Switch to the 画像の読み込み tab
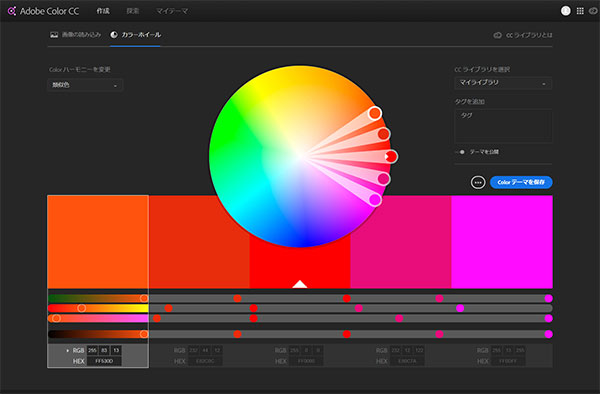 click(x=76, y=35)
